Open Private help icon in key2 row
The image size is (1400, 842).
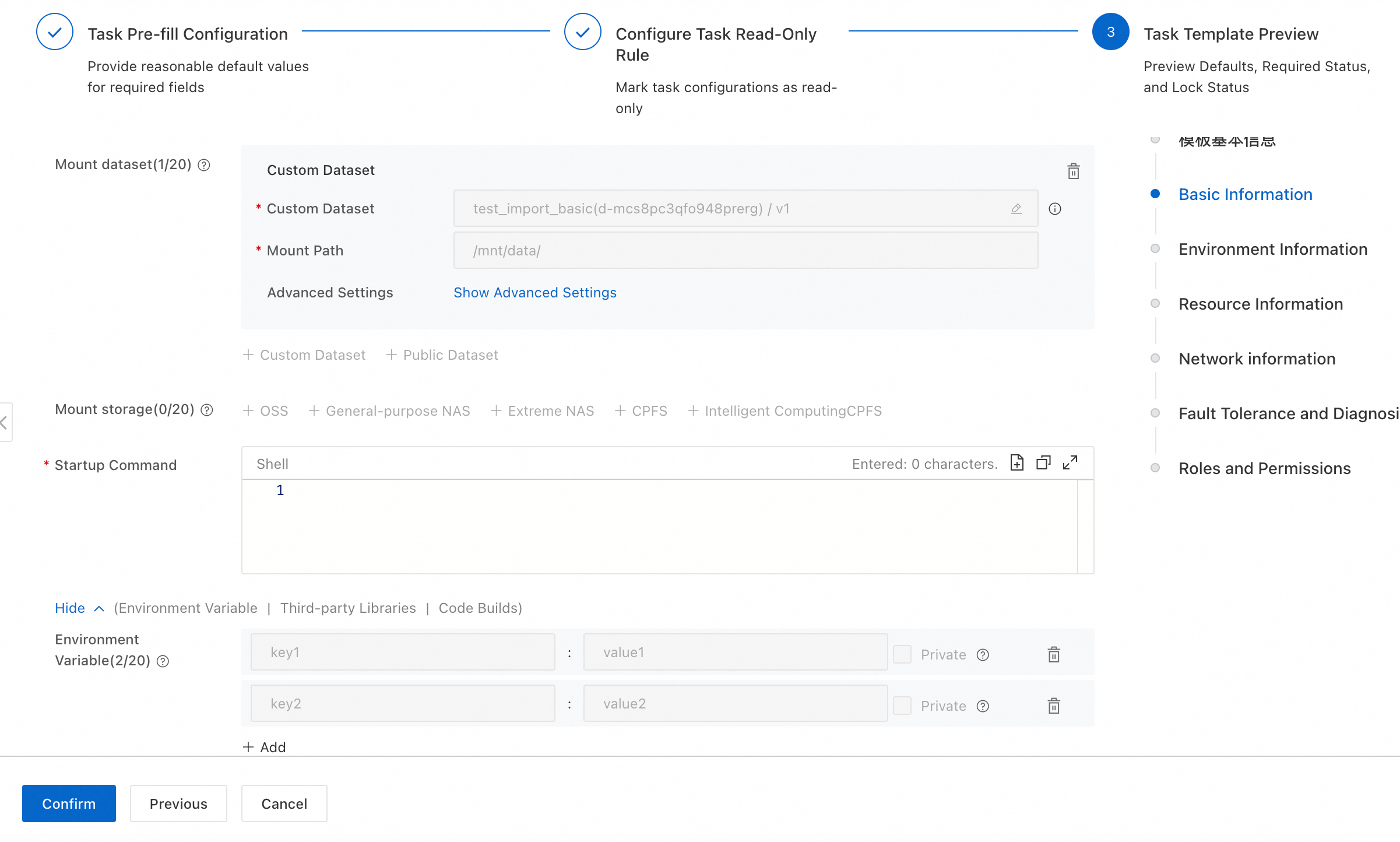tap(983, 706)
